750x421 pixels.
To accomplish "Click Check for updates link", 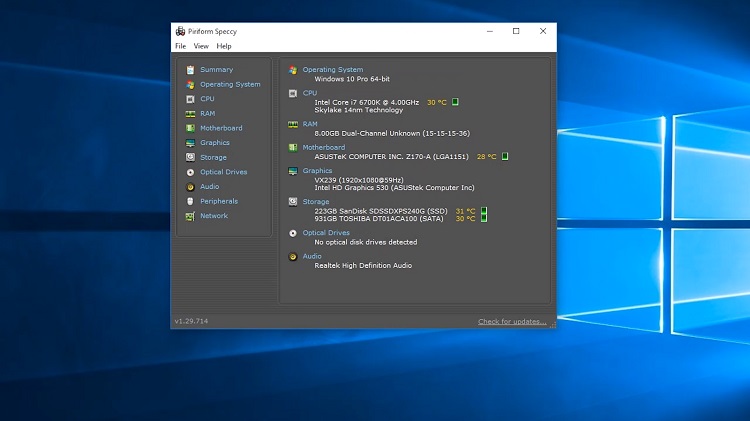I will 512,321.
